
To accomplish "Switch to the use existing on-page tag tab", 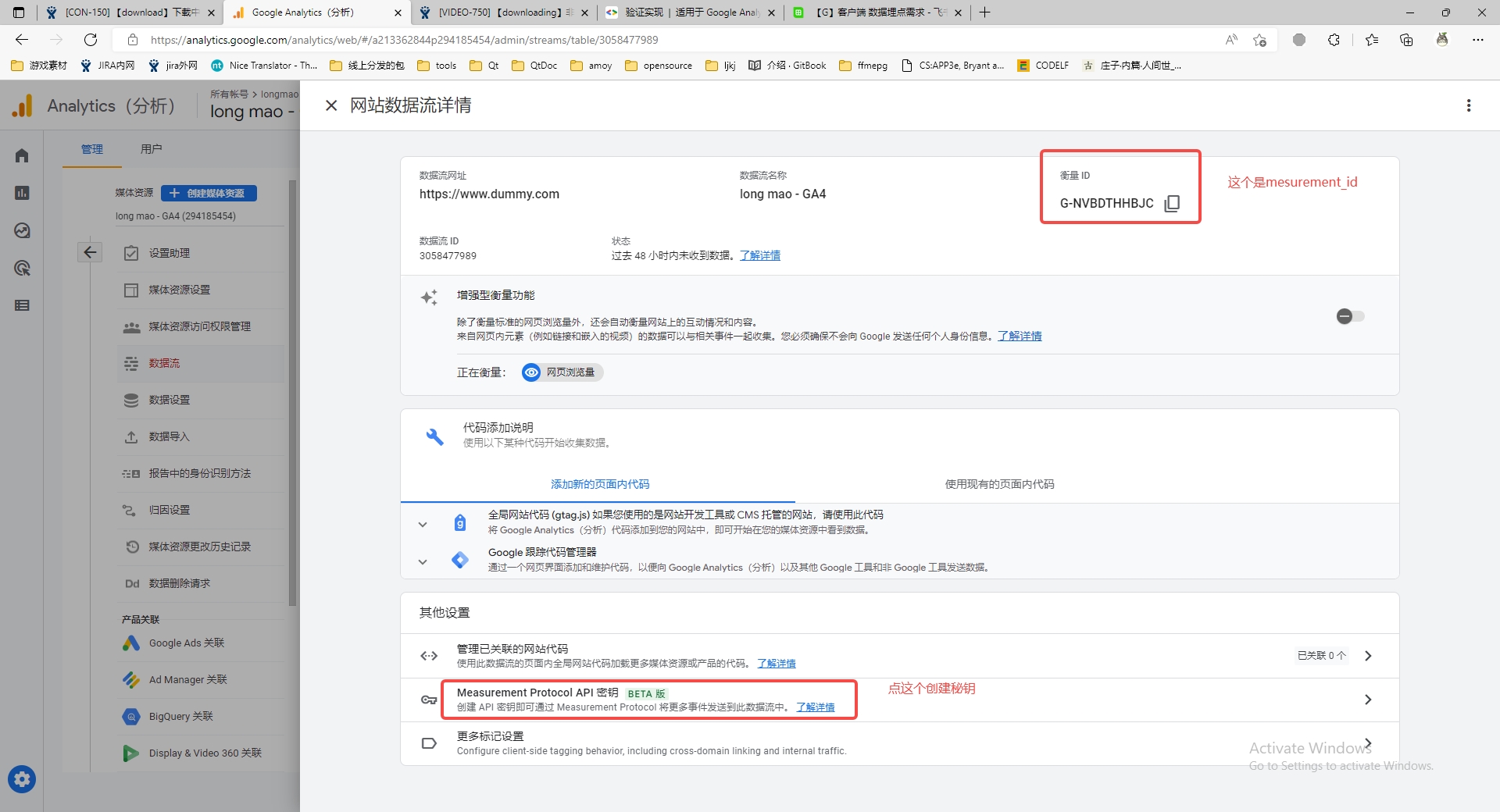I will click(999, 484).
